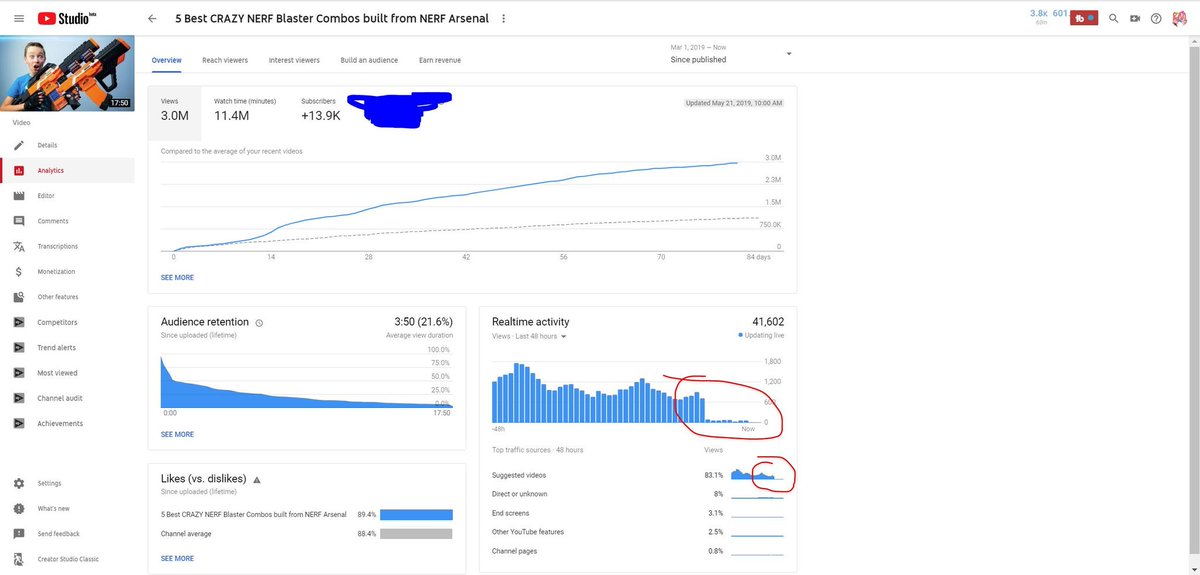Click the Analytics bar chart icon
The height and width of the screenshot is (575, 1200).
(x=19, y=170)
